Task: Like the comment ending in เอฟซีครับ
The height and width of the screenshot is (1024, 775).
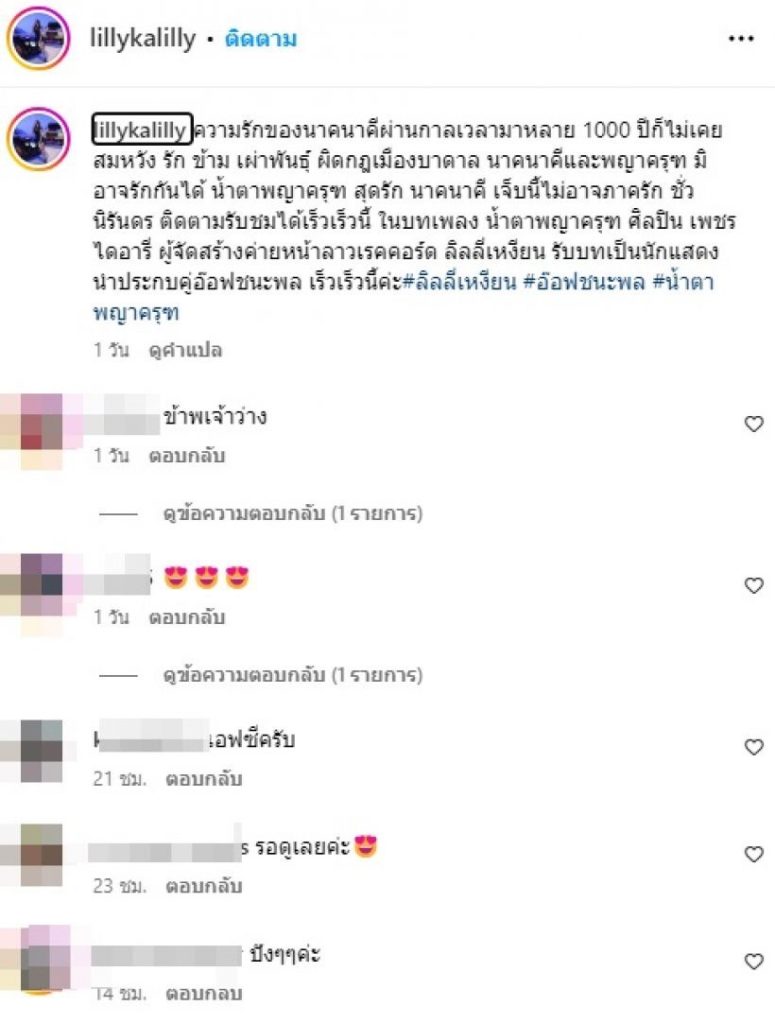Action: click(x=754, y=746)
